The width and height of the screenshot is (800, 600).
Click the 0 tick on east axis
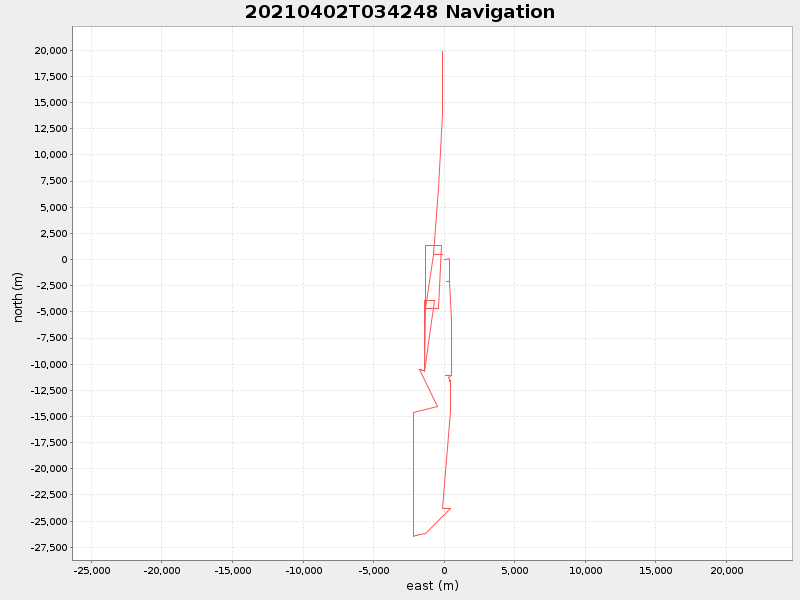(444, 571)
